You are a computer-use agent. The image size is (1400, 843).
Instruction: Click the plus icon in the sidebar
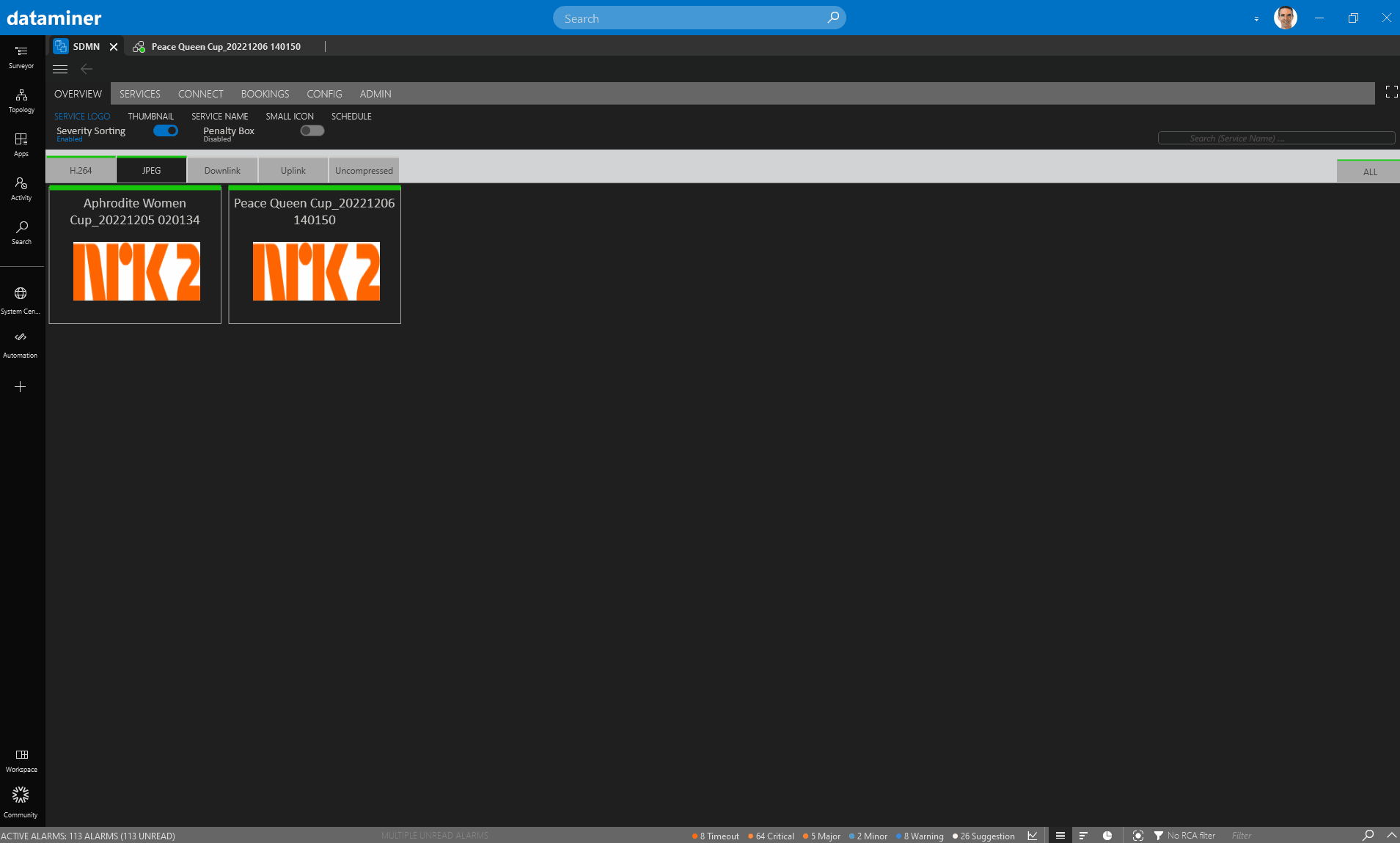click(21, 386)
